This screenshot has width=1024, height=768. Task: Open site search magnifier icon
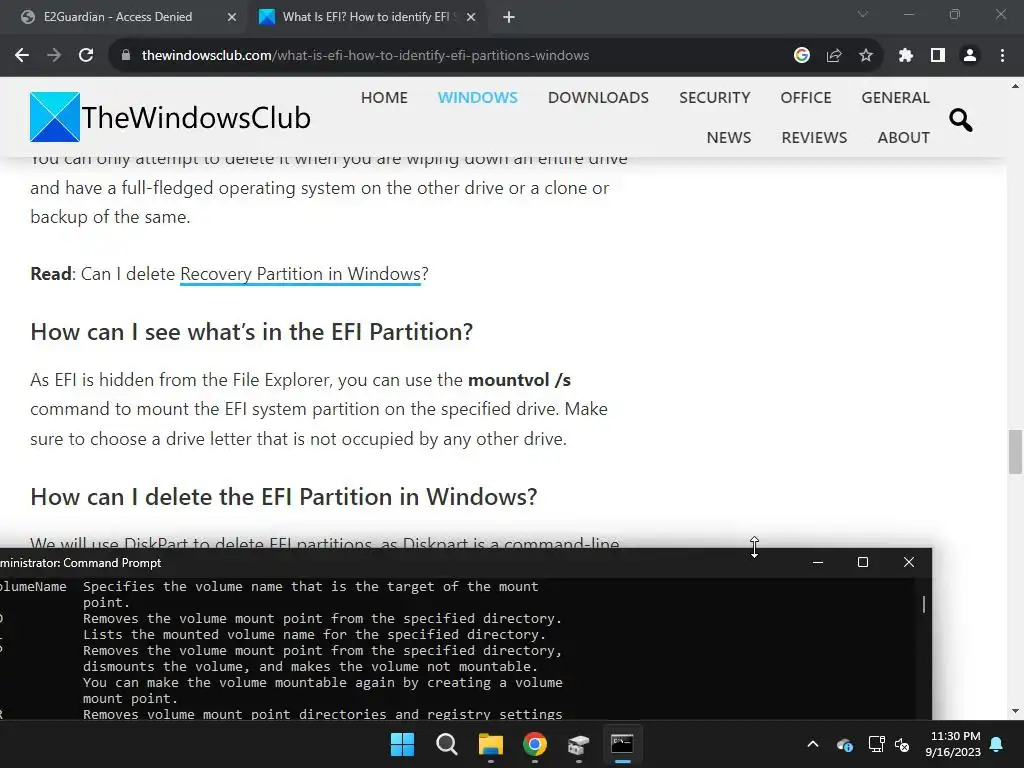coord(961,120)
